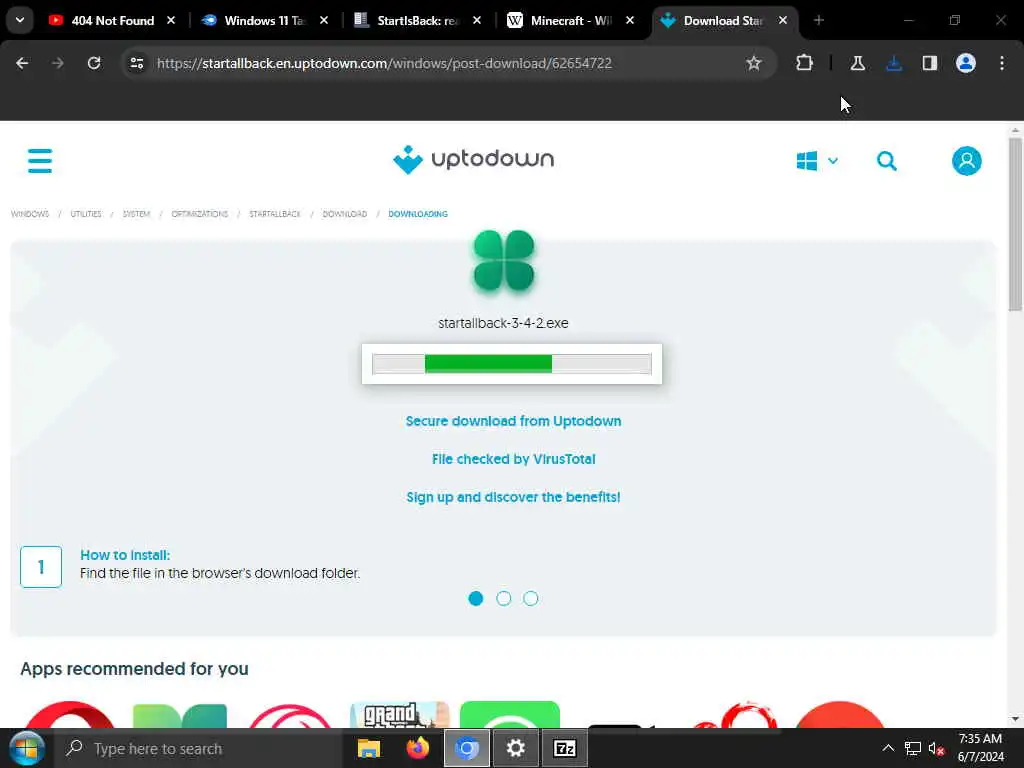This screenshot has width=1024, height=768.
Task: Click the Type here to search box
Action: pos(199,748)
